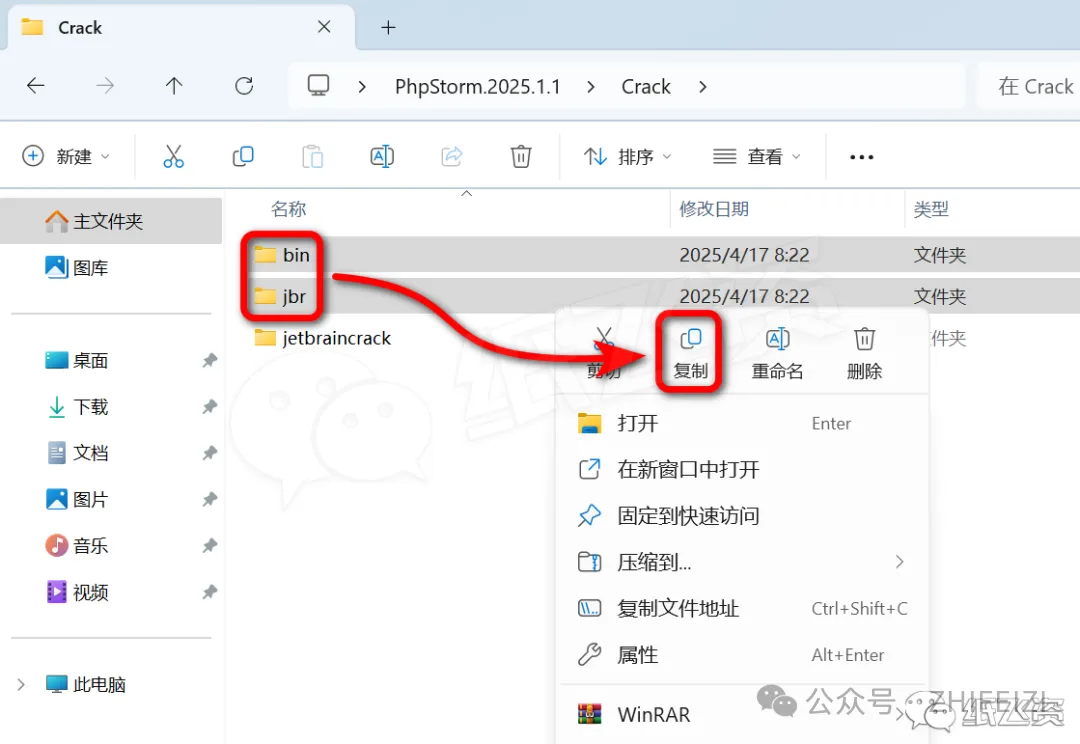Image resolution: width=1080 pixels, height=744 pixels.
Task: Click the search box for Crack folder
Action: pos(1029,86)
